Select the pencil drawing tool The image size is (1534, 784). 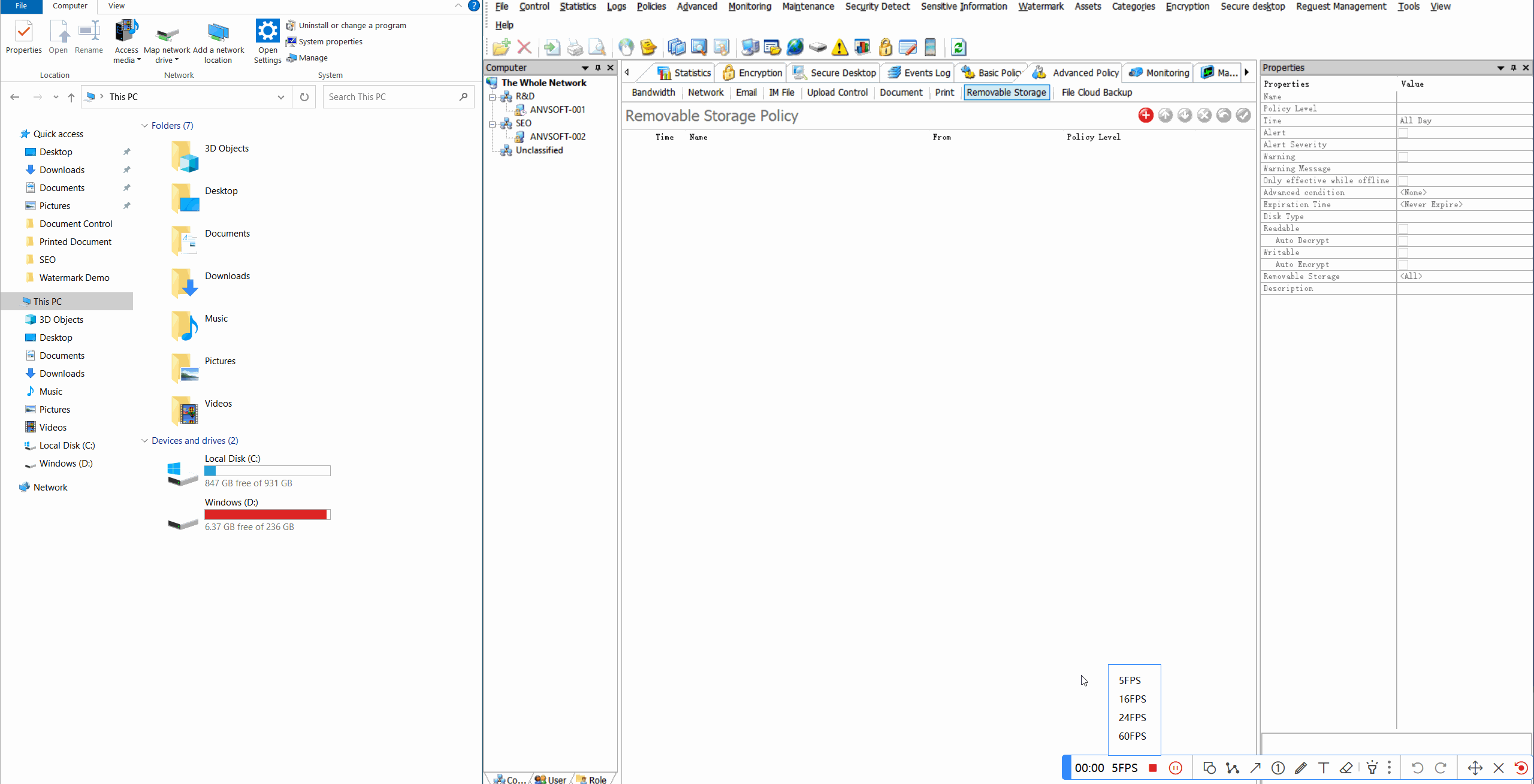point(1300,768)
